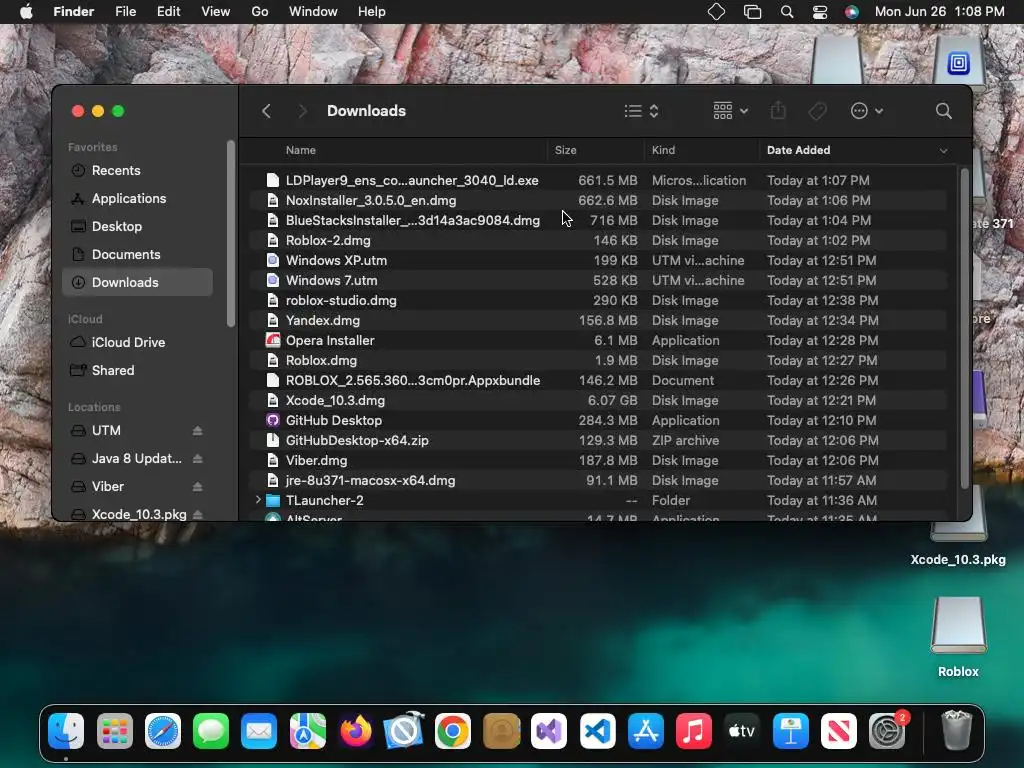Viewport: 1024px width, 768px height.
Task: Select the BlueStacksInstaller dmg file
Action: point(599,221)
